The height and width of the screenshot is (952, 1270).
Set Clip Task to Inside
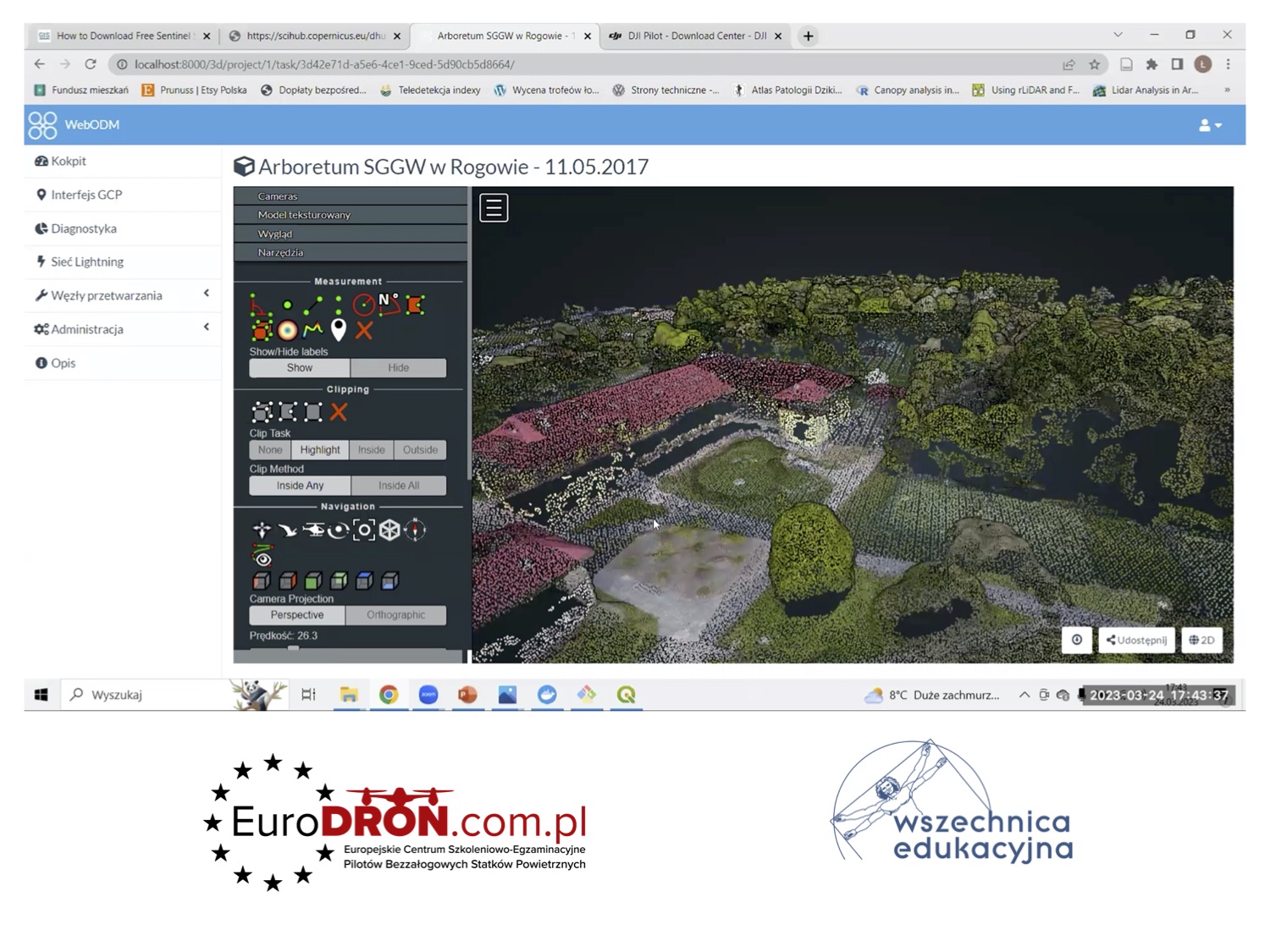click(x=371, y=450)
